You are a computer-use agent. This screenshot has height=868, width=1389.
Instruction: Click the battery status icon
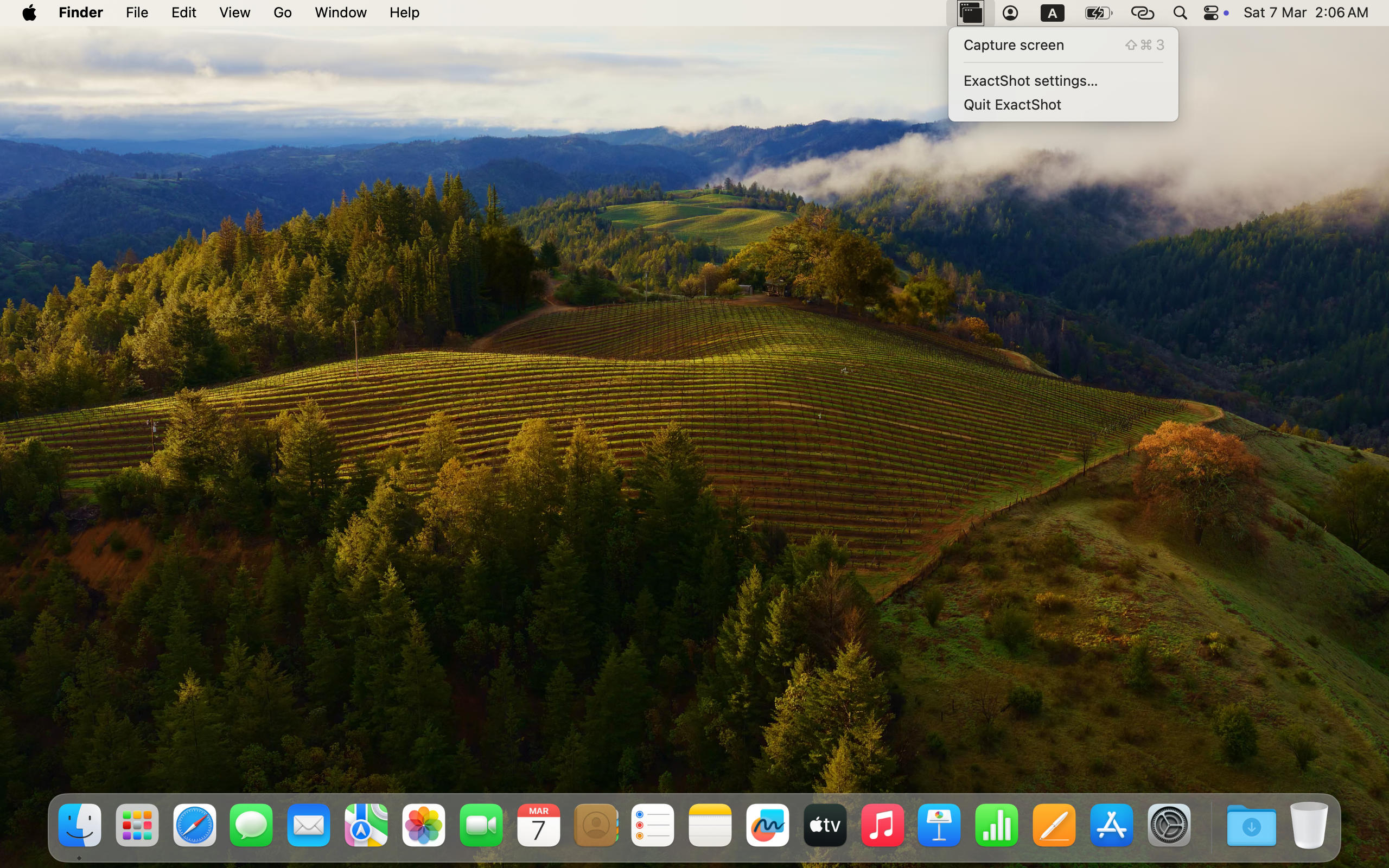[1098, 12]
